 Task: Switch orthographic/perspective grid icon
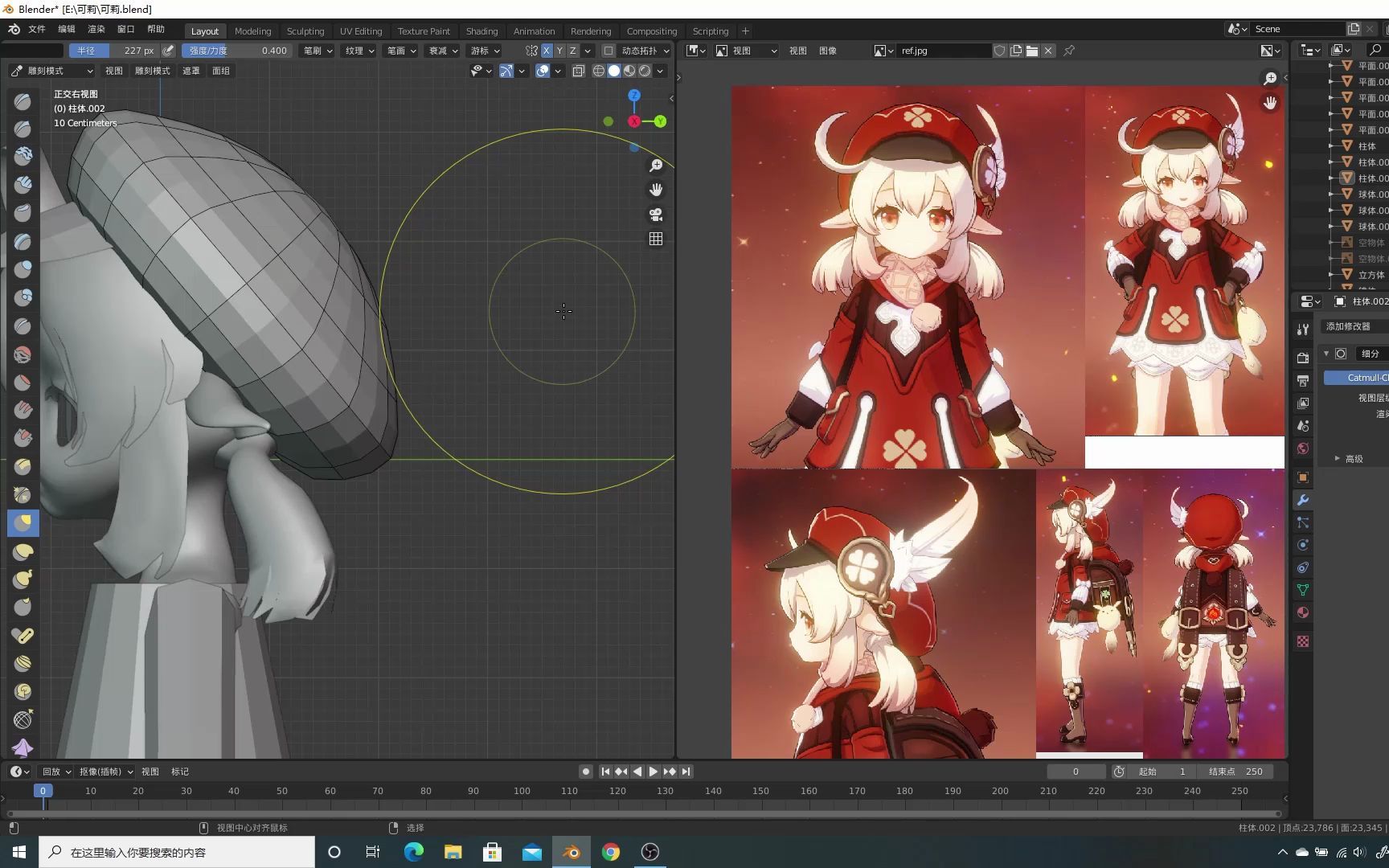pyautogui.click(x=656, y=239)
